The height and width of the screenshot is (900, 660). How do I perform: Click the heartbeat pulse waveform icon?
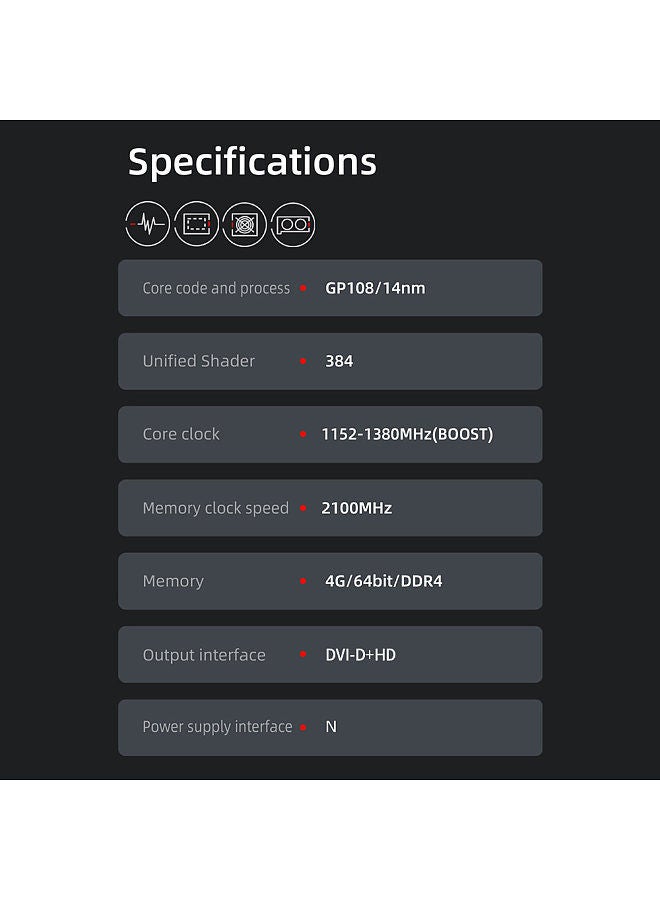click(148, 224)
